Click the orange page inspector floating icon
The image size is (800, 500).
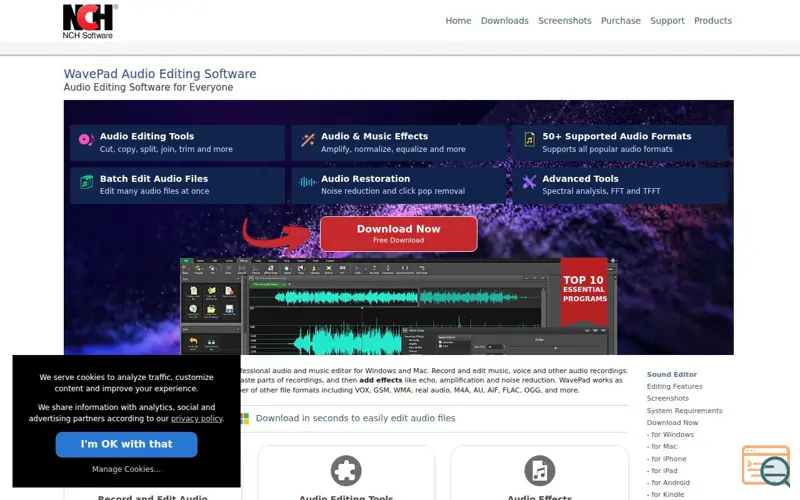tap(766, 466)
